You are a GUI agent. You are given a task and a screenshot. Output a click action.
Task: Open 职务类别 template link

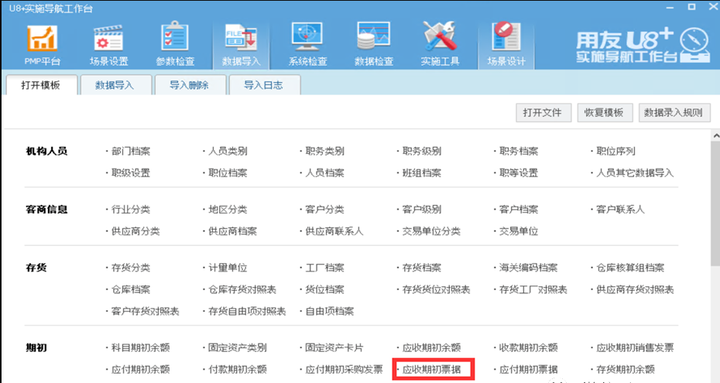[x=325, y=151]
